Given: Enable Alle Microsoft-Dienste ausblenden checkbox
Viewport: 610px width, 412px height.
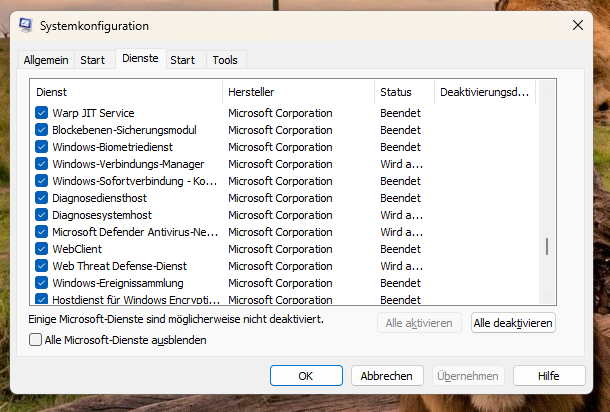Looking at the screenshot, I should click(35, 340).
